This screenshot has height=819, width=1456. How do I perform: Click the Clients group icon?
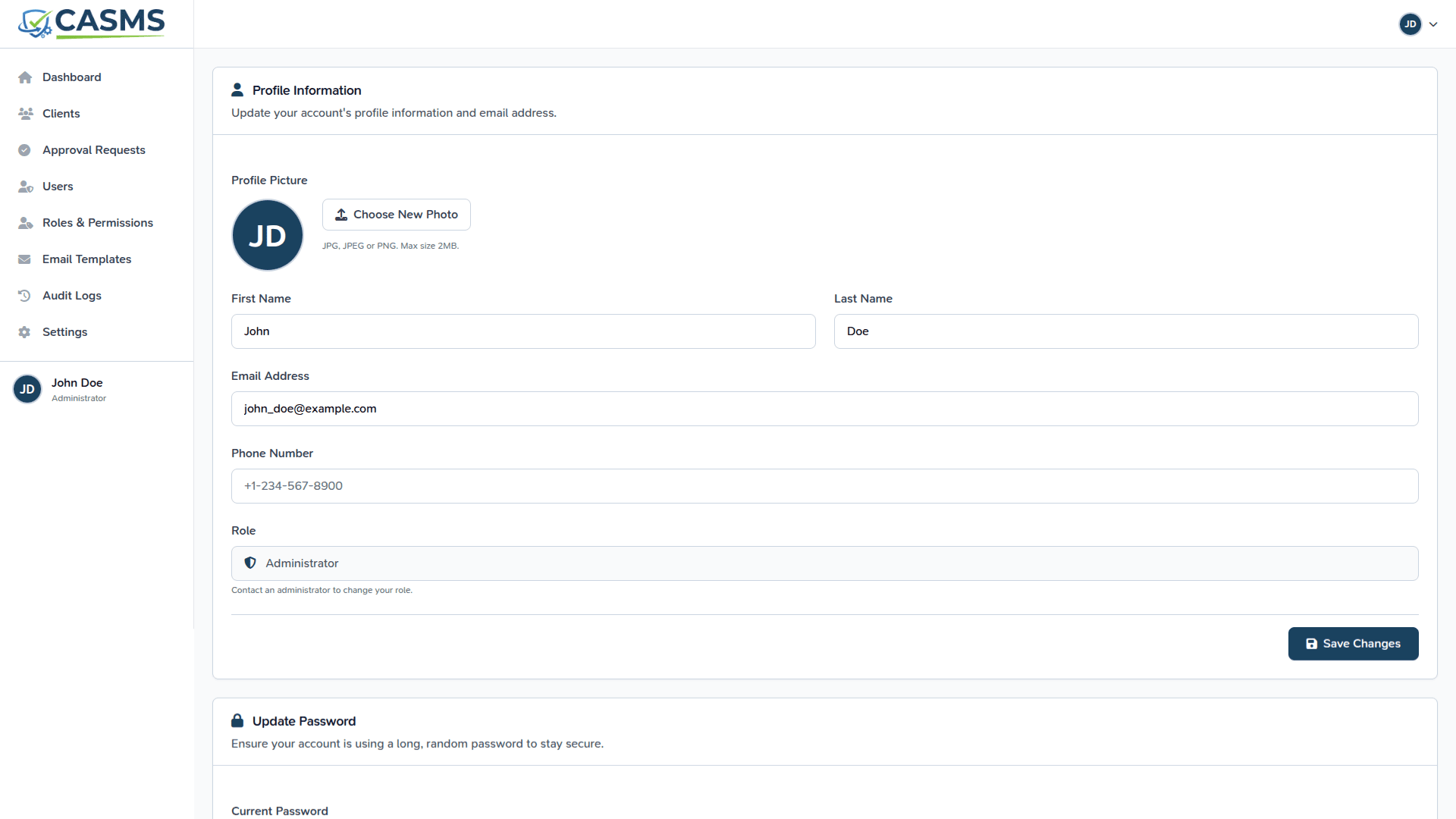25,114
